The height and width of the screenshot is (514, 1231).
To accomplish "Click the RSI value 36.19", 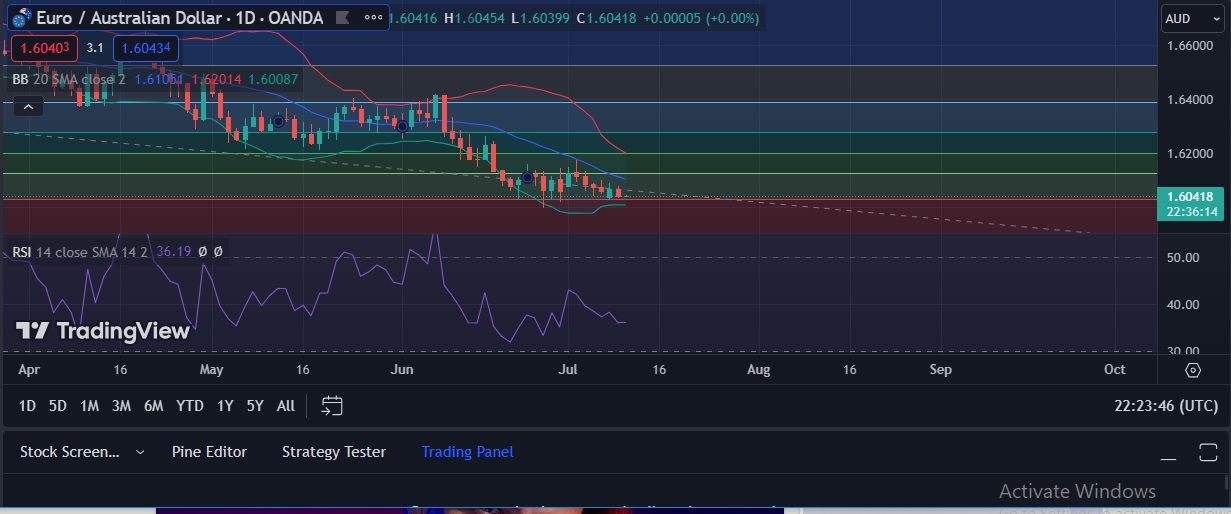I will click(x=174, y=251).
